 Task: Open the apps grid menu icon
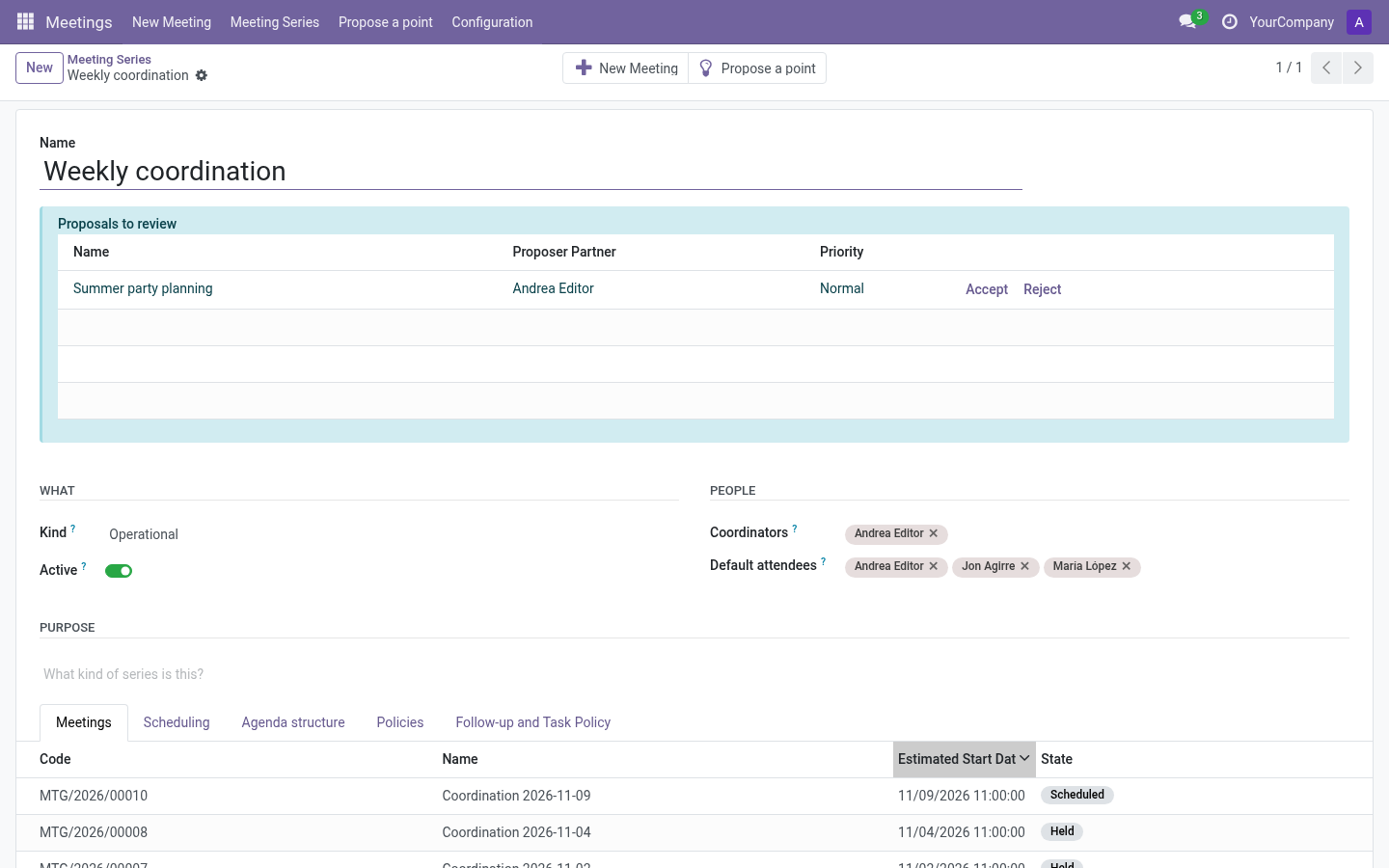click(26, 21)
